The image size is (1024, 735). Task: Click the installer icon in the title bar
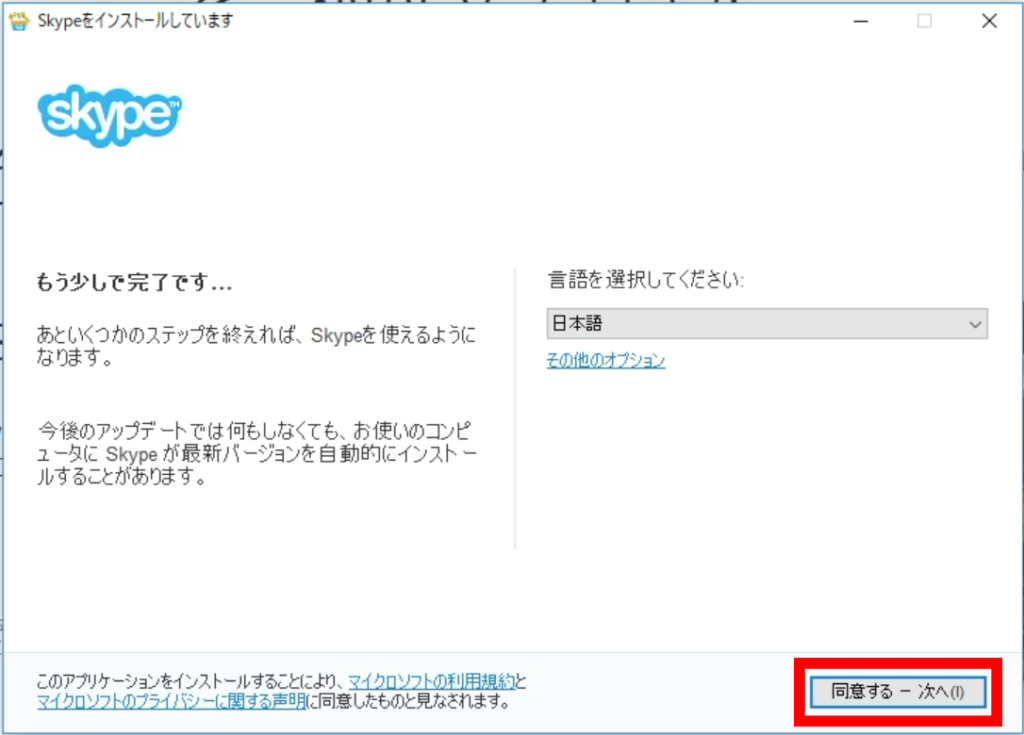(x=19, y=21)
